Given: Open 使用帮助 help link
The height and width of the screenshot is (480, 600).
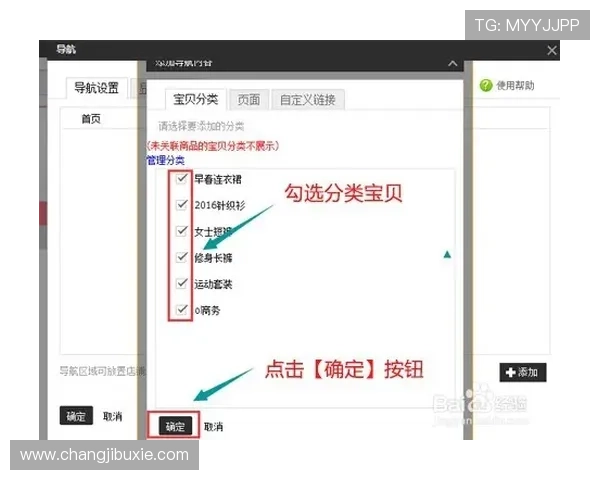Looking at the screenshot, I should (x=515, y=85).
